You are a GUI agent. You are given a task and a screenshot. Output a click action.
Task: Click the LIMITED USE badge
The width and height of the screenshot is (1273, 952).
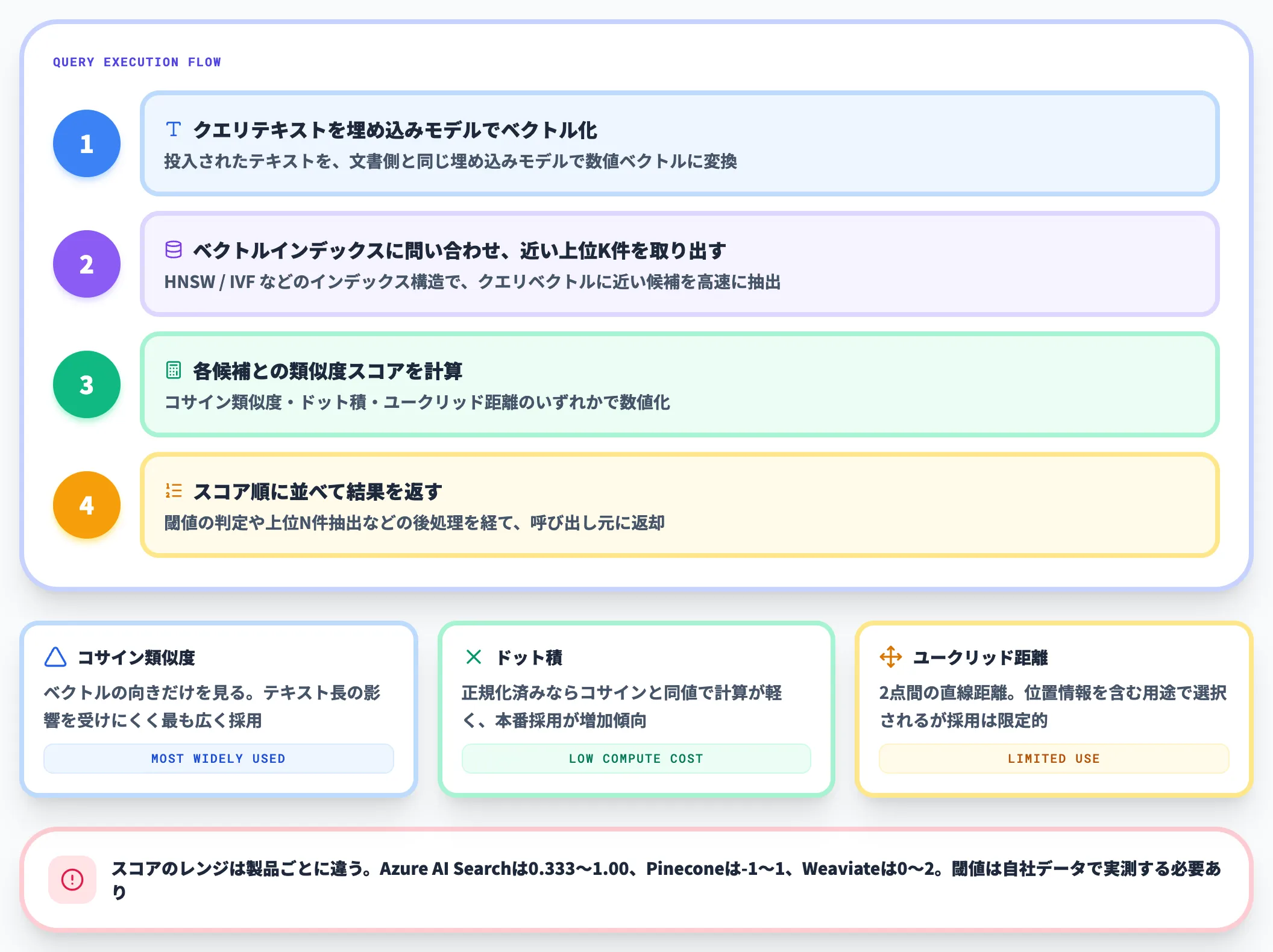tap(1054, 759)
